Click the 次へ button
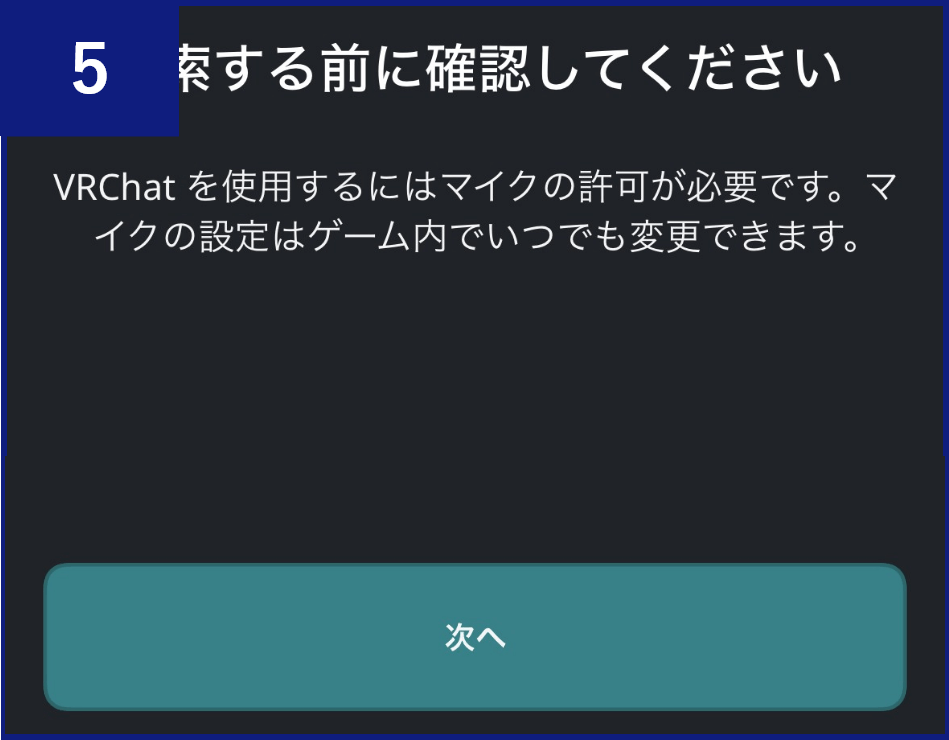Image resolution: width=949 pixels, height=740 pixels. tap(474, 637)
